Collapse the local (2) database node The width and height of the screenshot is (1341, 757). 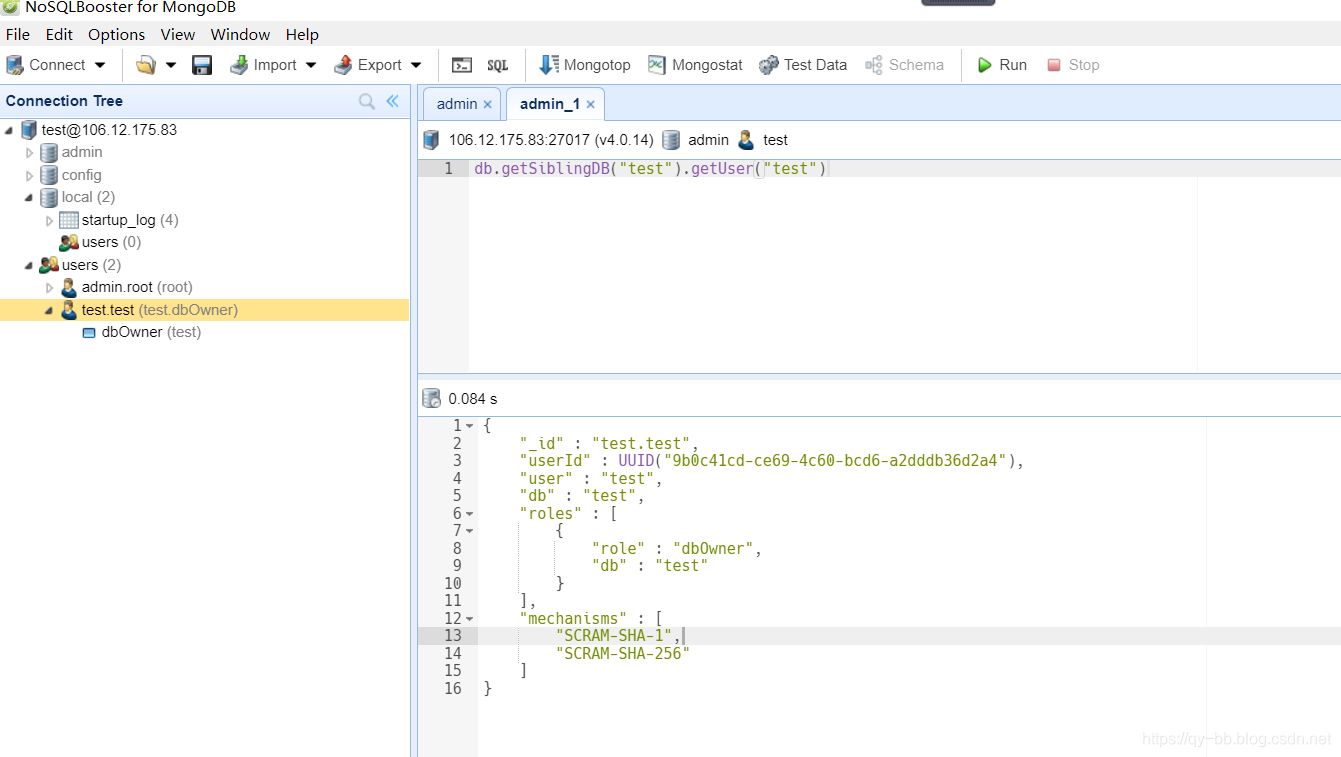click(29, 198)
